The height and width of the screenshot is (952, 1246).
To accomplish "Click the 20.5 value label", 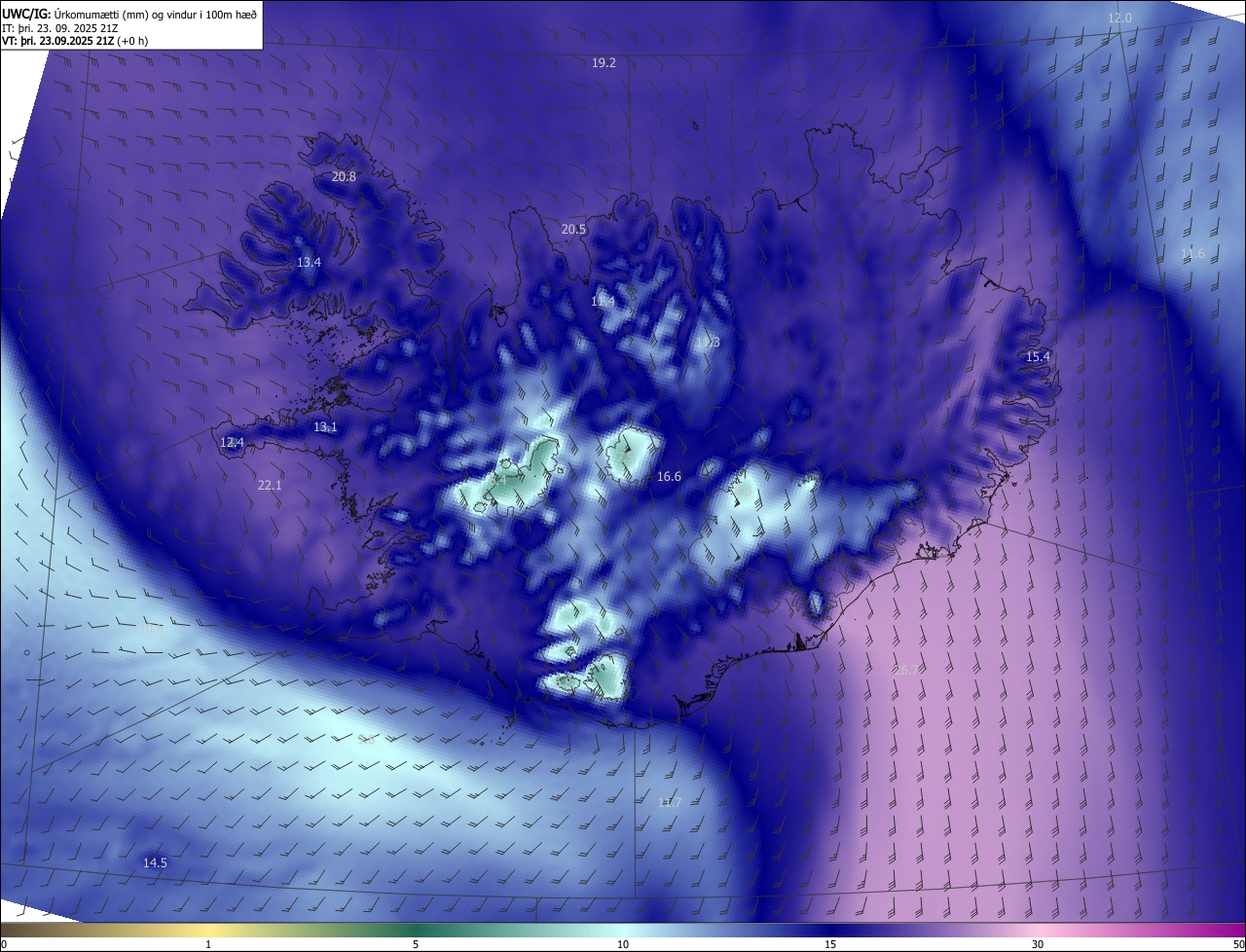I will coord(573,230).
